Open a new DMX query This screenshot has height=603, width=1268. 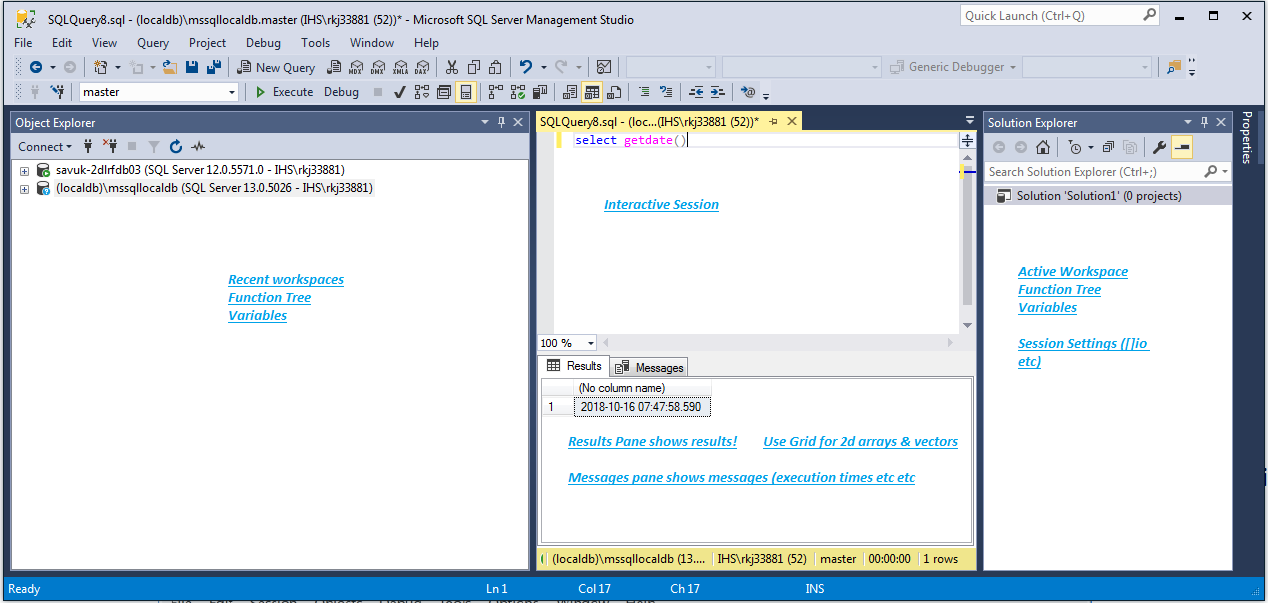tap(378, 67)
